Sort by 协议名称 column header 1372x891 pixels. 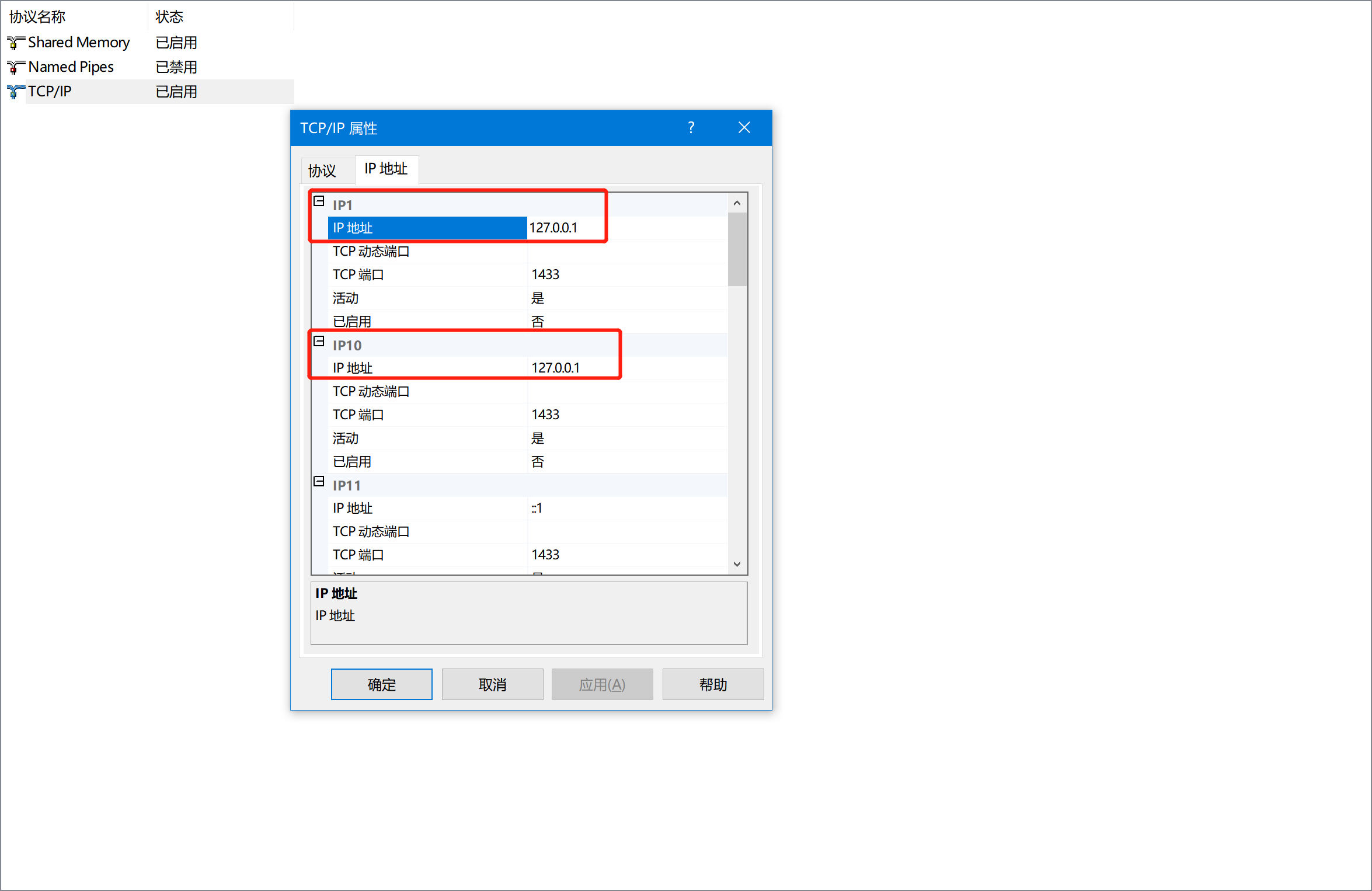37,16
